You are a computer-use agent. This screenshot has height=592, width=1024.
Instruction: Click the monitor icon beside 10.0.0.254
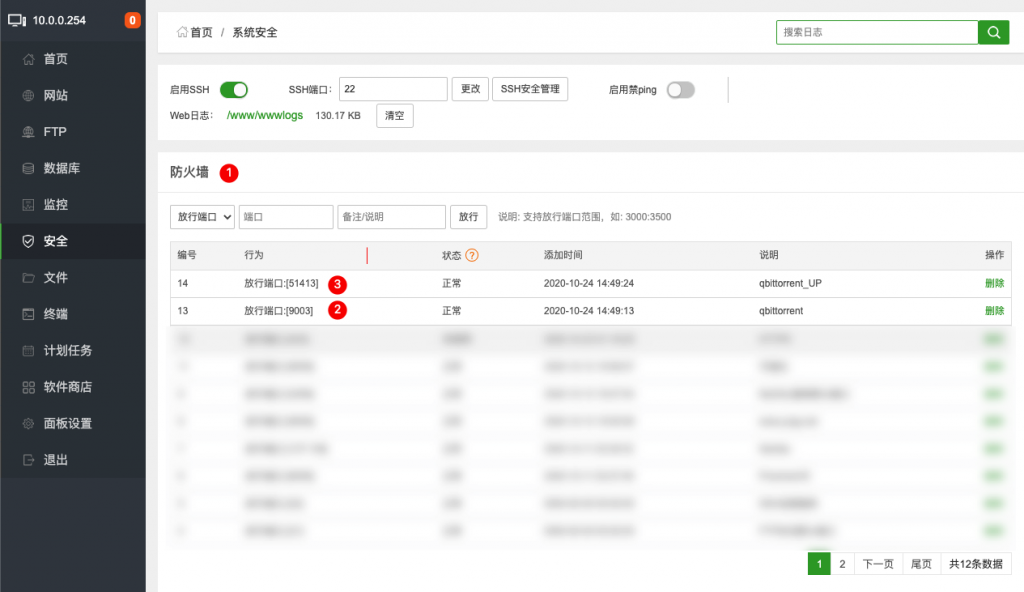coord(17,20)
